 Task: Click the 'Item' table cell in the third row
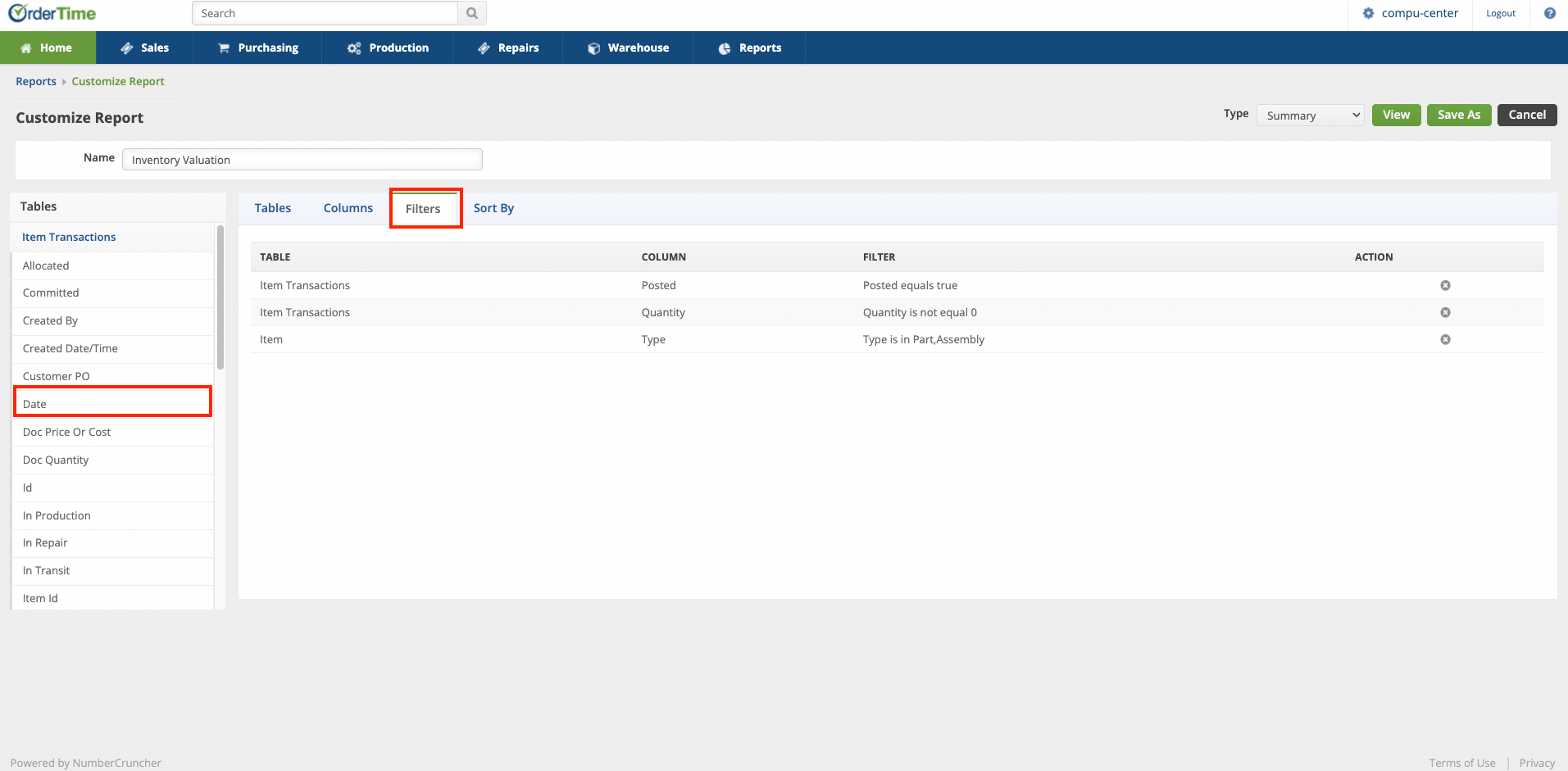271,339
